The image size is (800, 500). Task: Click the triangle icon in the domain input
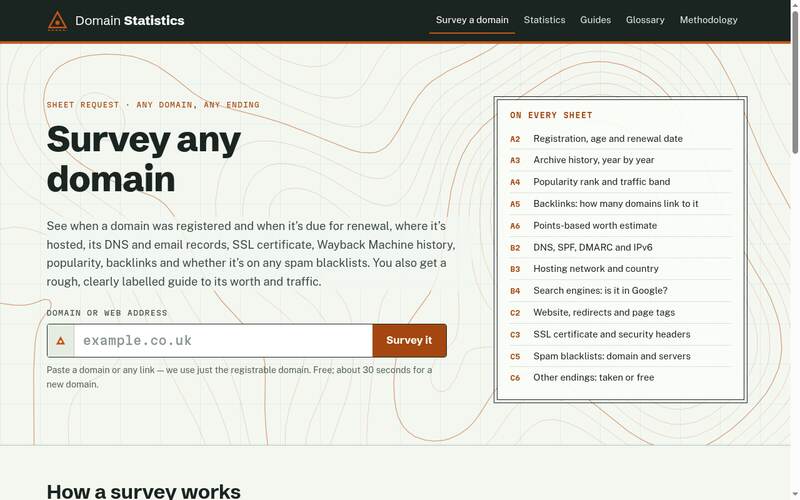[x=61, y=341]
